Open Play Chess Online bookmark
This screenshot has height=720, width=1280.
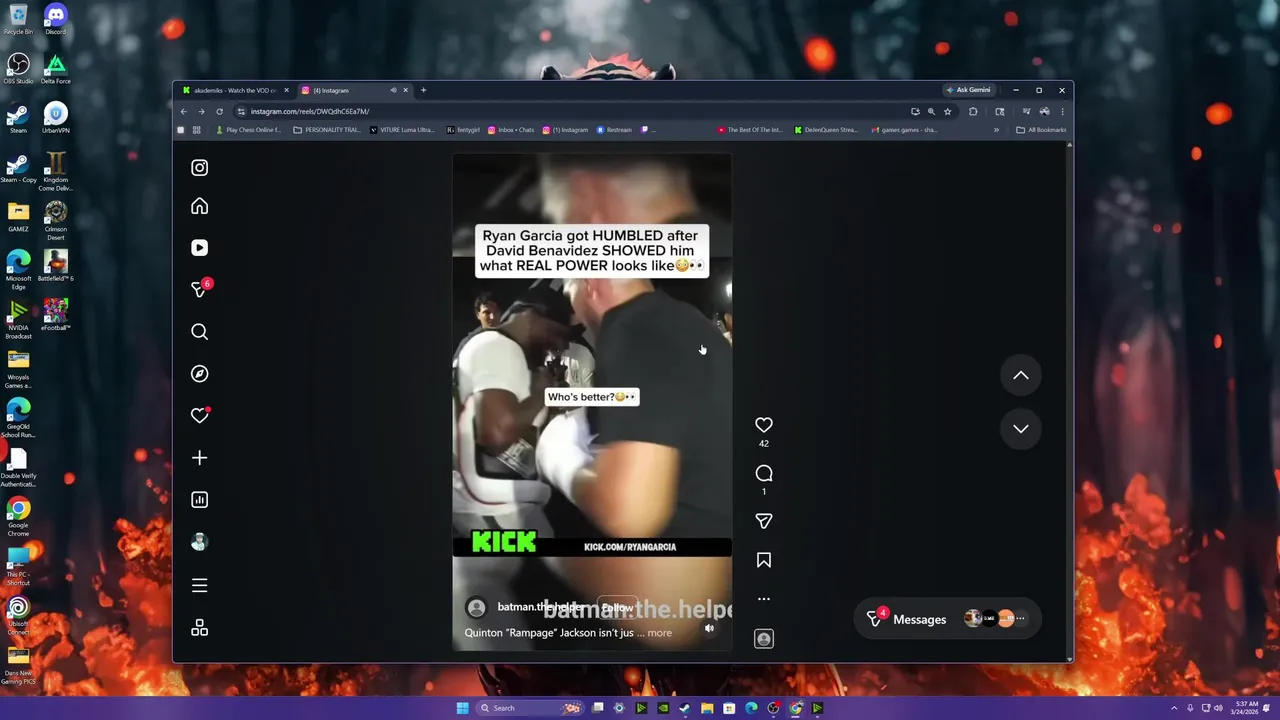pyautogui.click(x=249, y=130)
